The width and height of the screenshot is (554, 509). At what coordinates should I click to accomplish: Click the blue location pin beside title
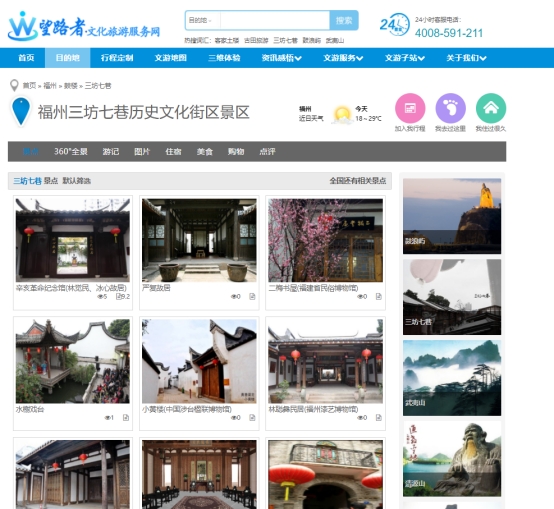pyautogui.click(x=21, y=112)
